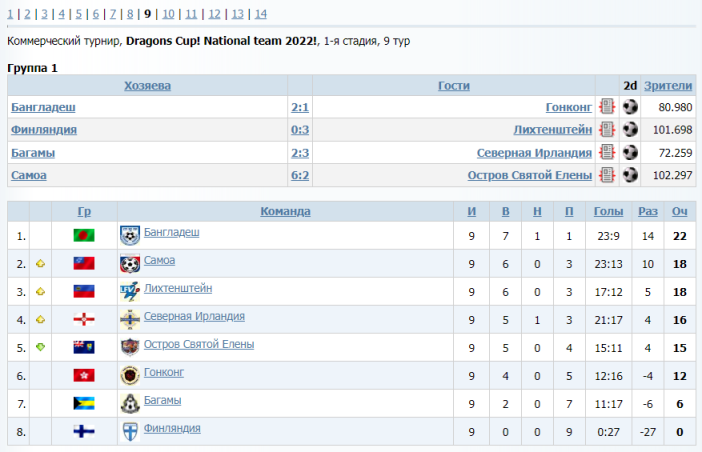The width and height of the screenshot is (702, 452).
Task: Go to round 1 page
Action: tap(11, 14)
